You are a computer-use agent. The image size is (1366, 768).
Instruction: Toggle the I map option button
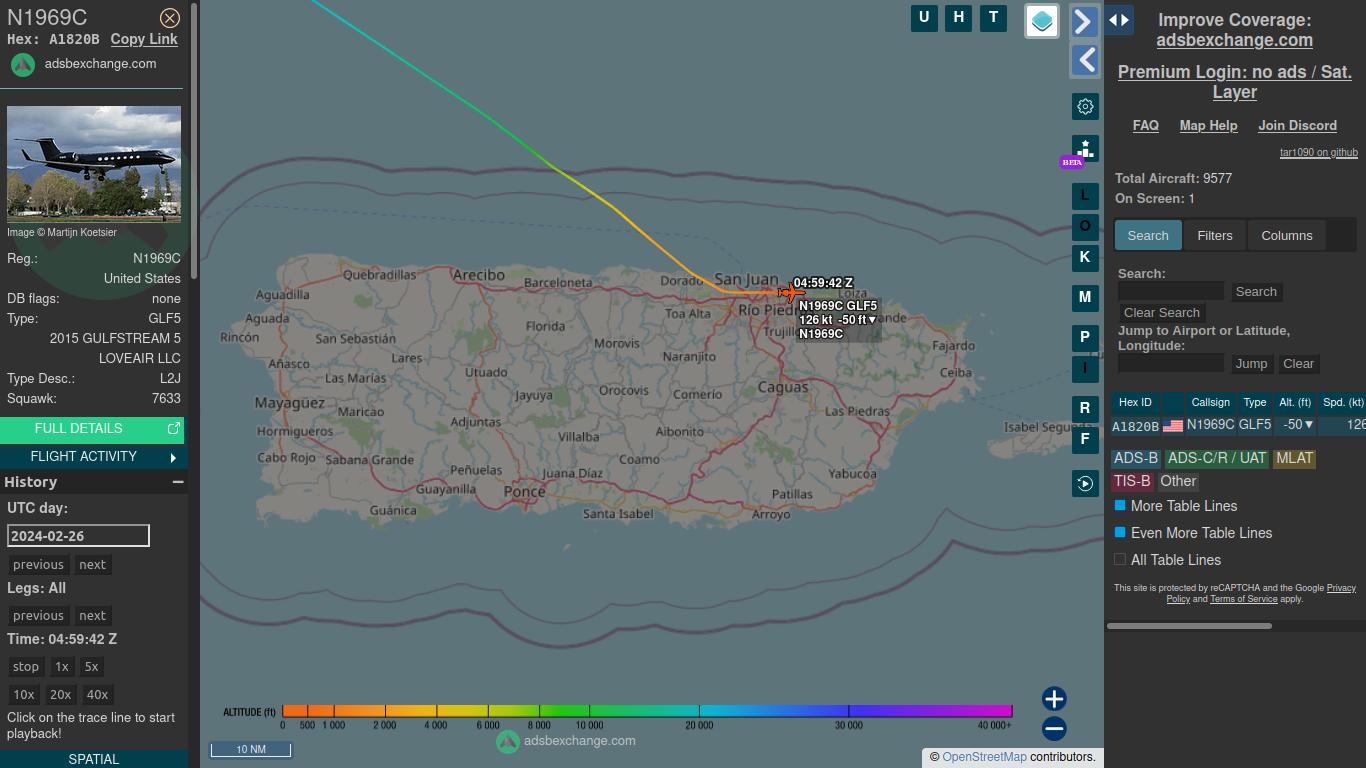tap(1085, 369)
